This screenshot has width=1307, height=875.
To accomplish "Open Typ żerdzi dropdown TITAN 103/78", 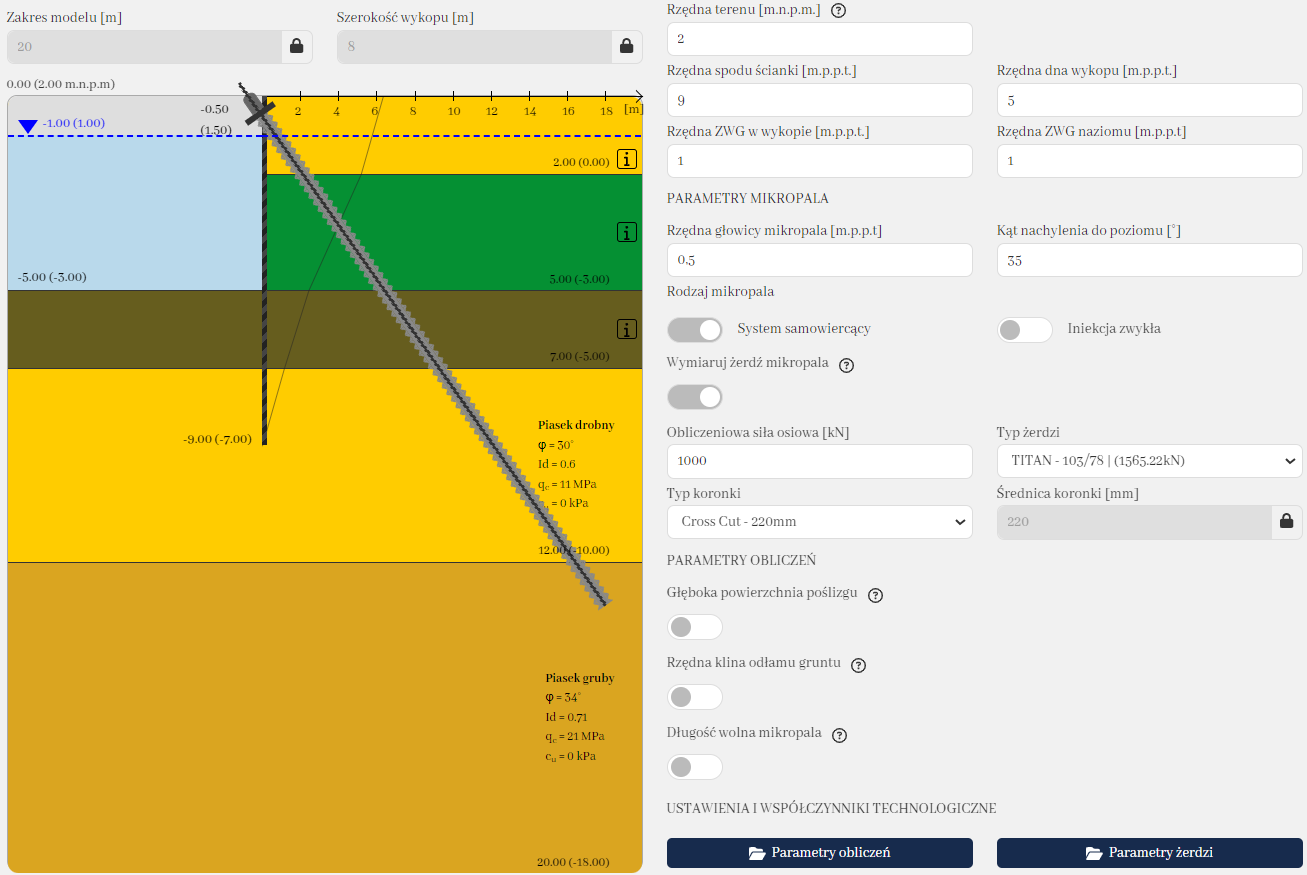I will coord(1149,461).
